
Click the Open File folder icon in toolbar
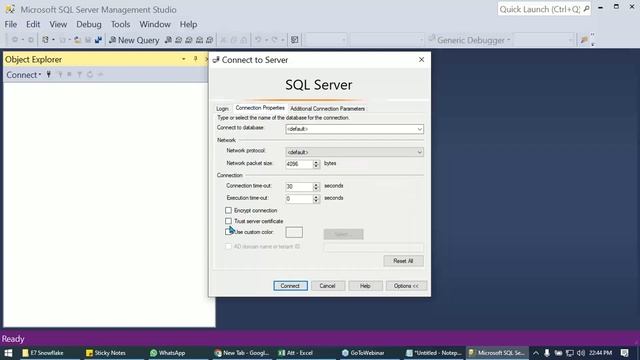pyautogui.click(x=78, y=40)
